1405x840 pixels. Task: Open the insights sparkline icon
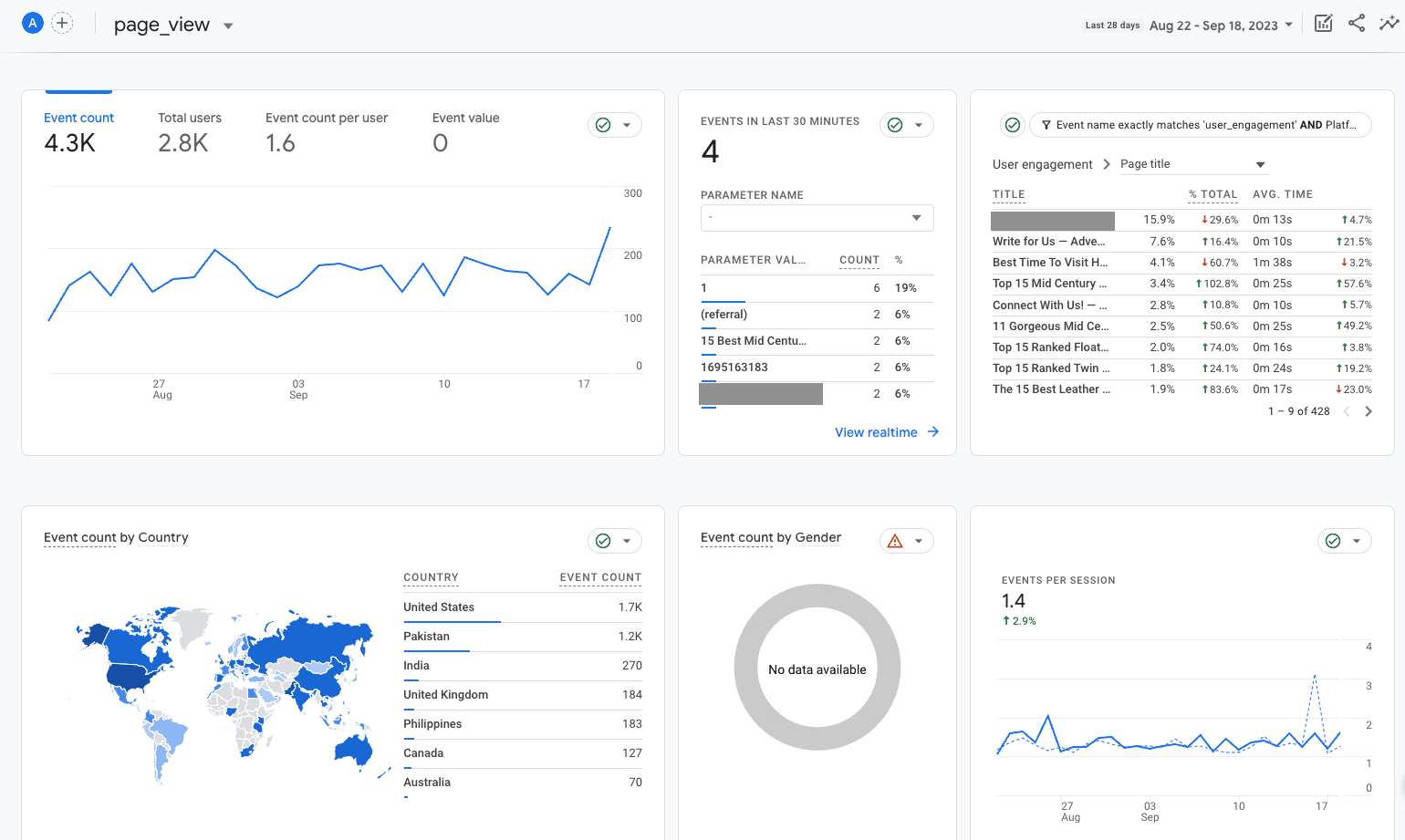click(1389, 24)
